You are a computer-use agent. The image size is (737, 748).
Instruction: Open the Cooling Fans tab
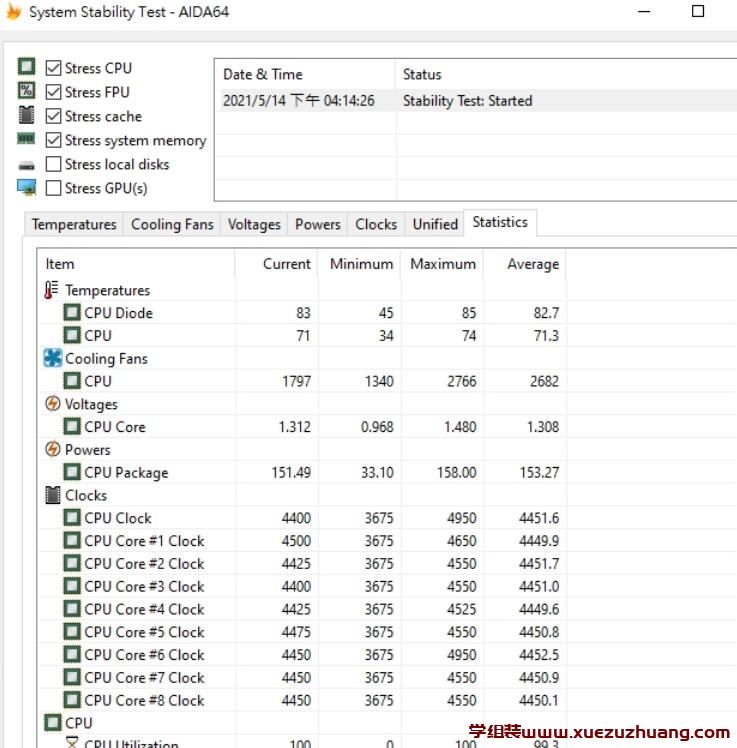(x=172, y=224)
